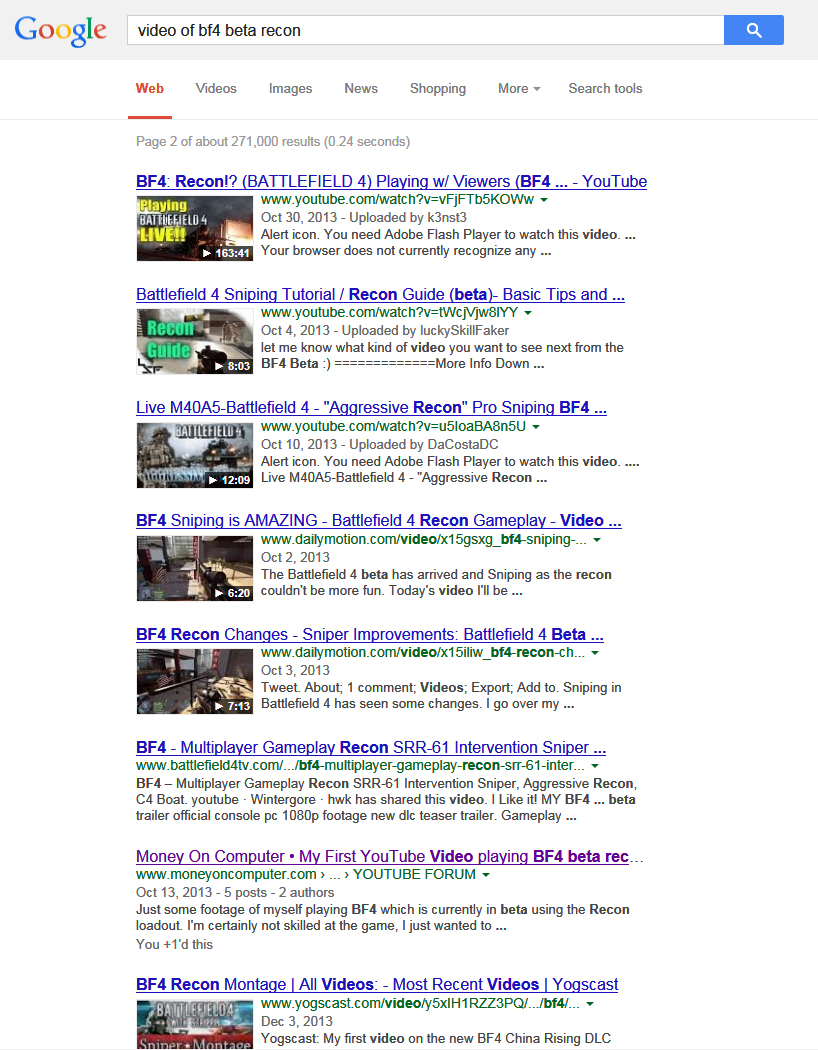Expand dropdown arrow next to youtube.com/watch?v=vFjFTb5KOWw
Image resolution: width=818 pixels, height=1050 pixels.
point(544,200)
